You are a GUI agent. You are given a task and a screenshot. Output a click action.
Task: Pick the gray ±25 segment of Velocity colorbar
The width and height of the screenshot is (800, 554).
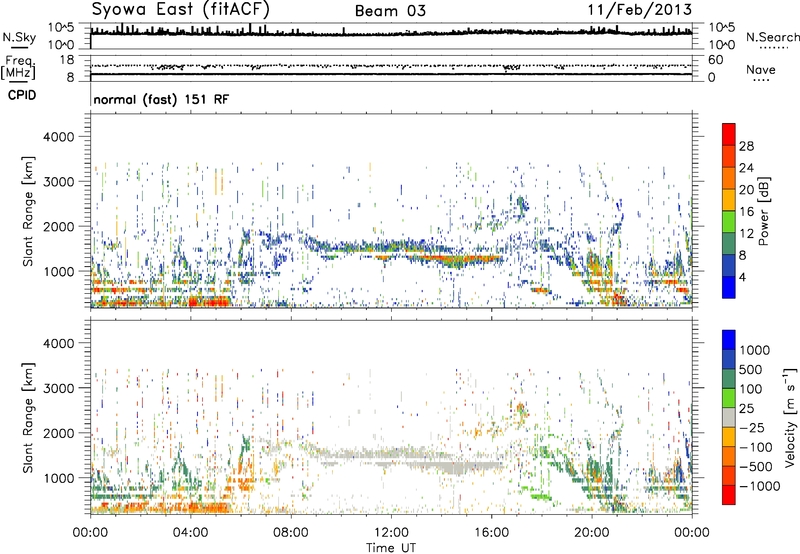(x=729, y=418)
